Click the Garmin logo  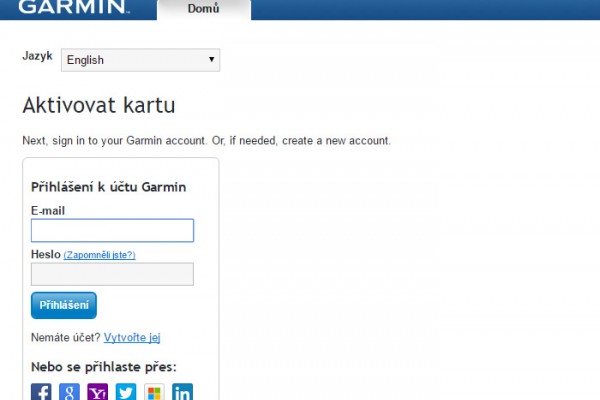pyautogui.click(x=73, y=7)
